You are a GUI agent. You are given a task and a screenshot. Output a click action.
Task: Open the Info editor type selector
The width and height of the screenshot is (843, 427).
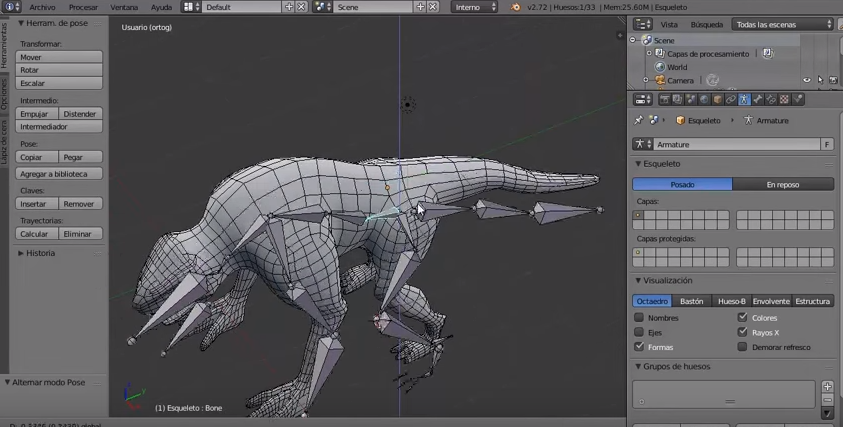click(x=12, y=7)
